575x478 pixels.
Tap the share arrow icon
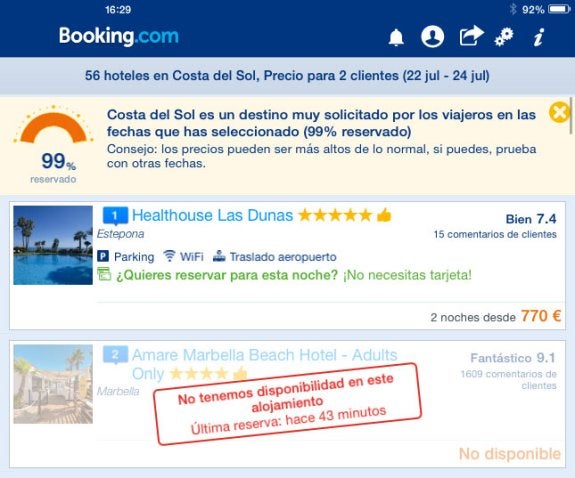(471, 36)
